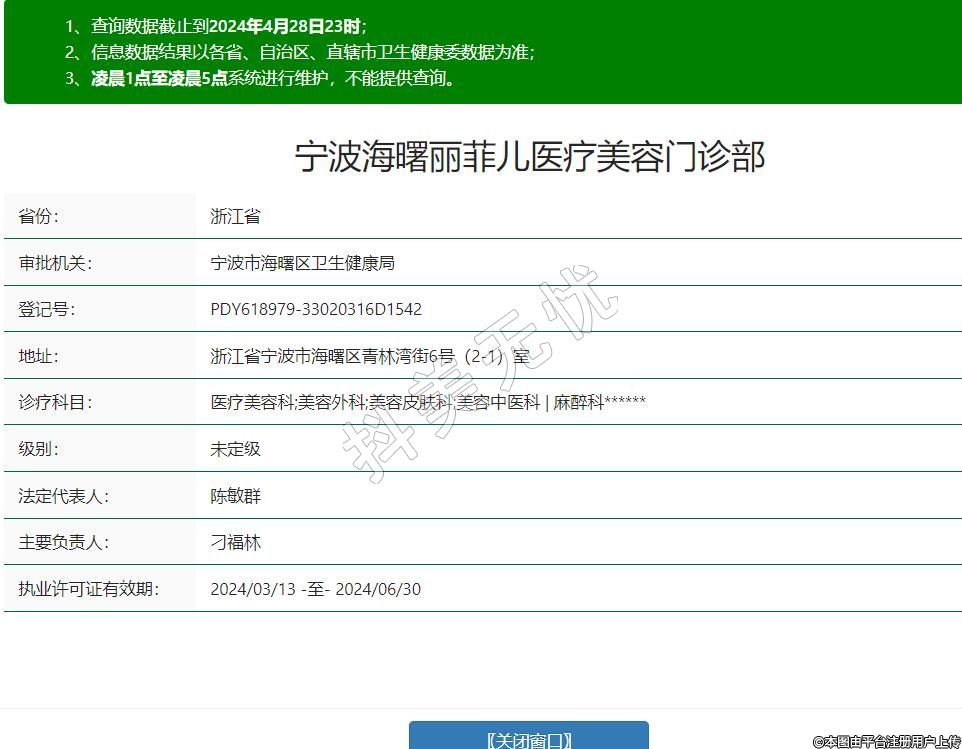Image resolution: width=962 pixels, height=749 pixels.
Task: Select the legal representative name 陈敏群
Action: (235, 495)
